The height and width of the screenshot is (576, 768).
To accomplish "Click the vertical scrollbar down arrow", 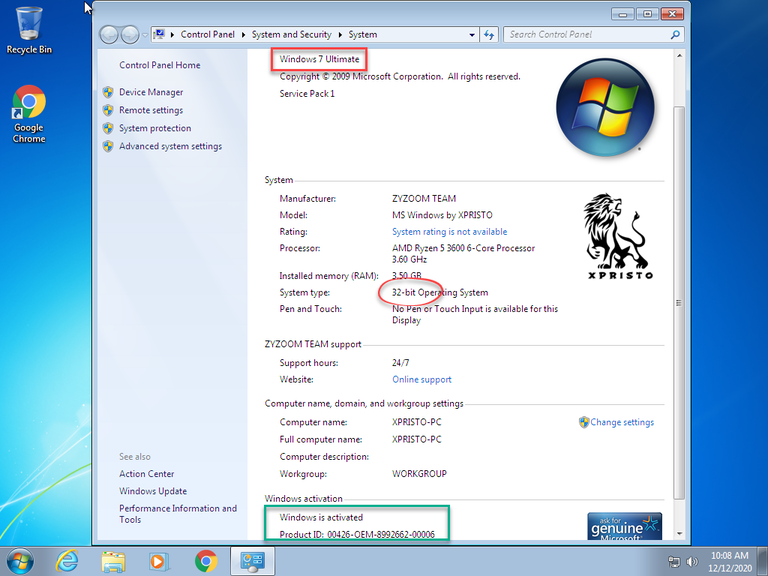I will point(679,534).
